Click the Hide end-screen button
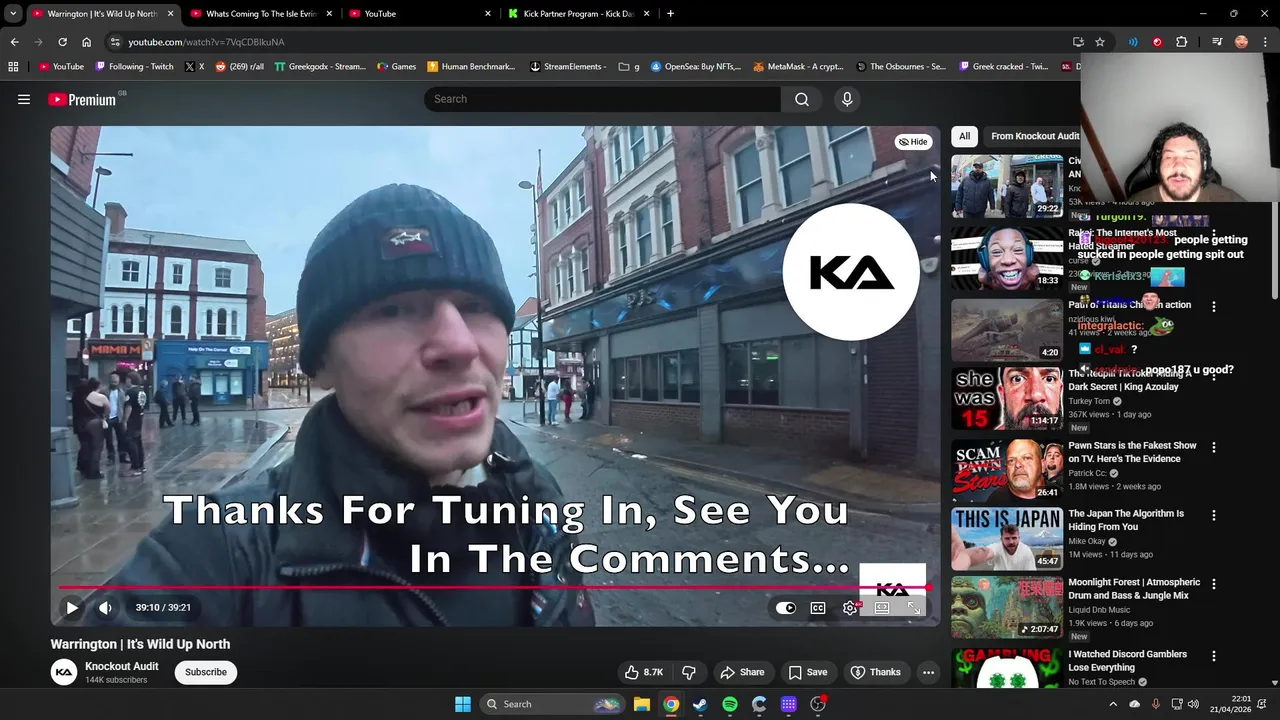1280x720 pixels. [x=913, y=142]
